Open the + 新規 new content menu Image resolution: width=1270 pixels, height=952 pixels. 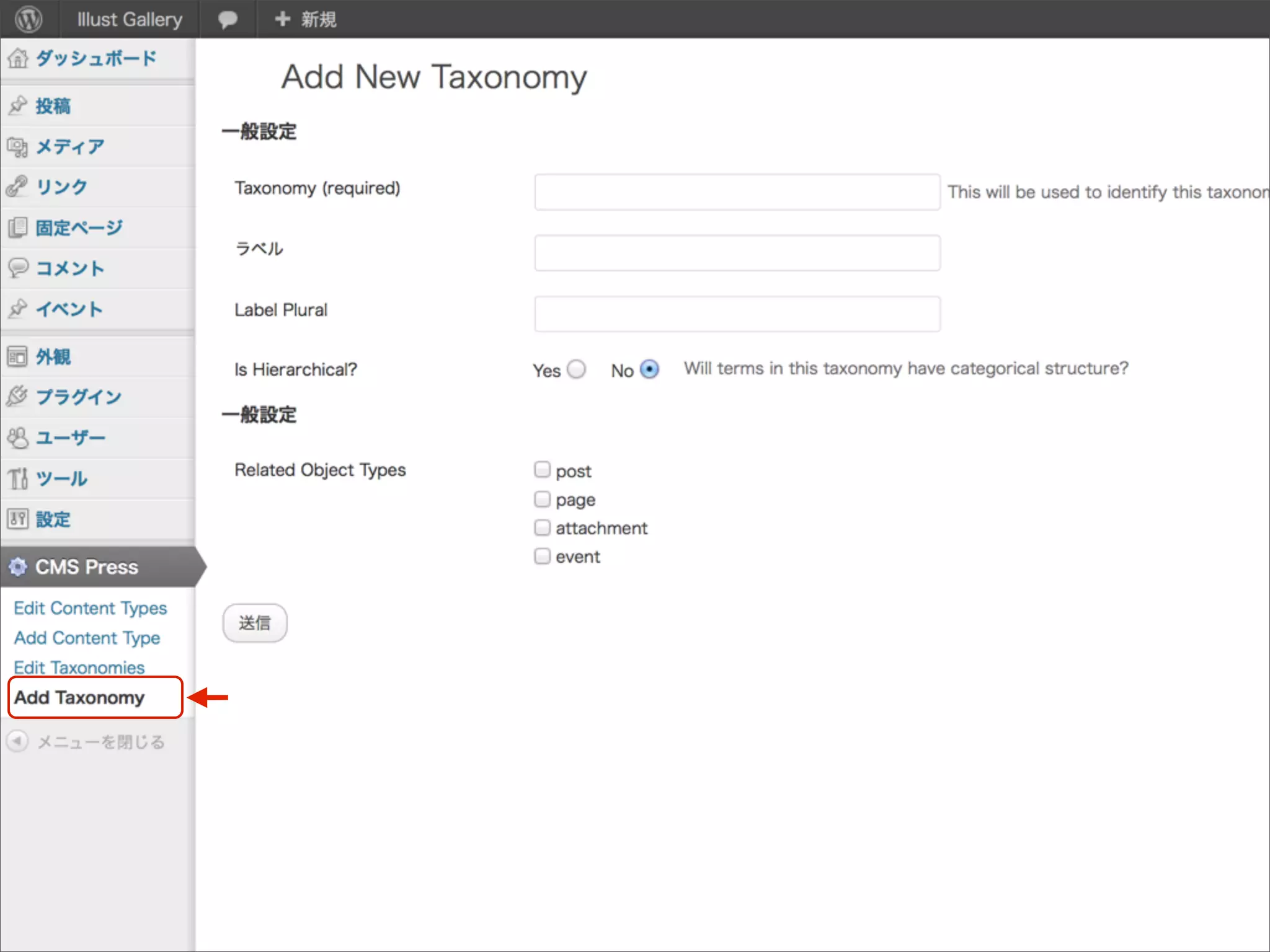coord(306,19)
